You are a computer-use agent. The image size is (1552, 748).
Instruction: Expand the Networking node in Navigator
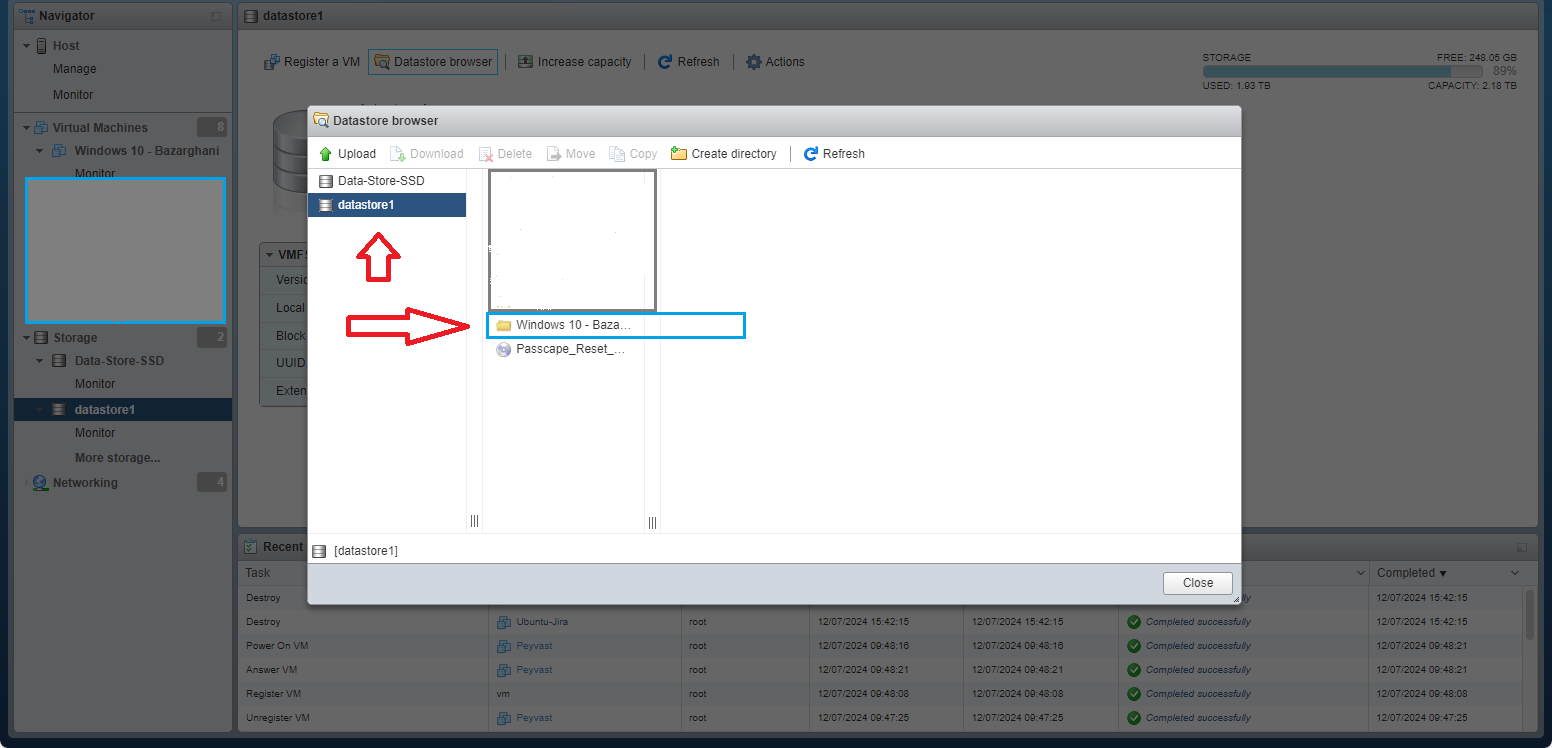[27, 483]
